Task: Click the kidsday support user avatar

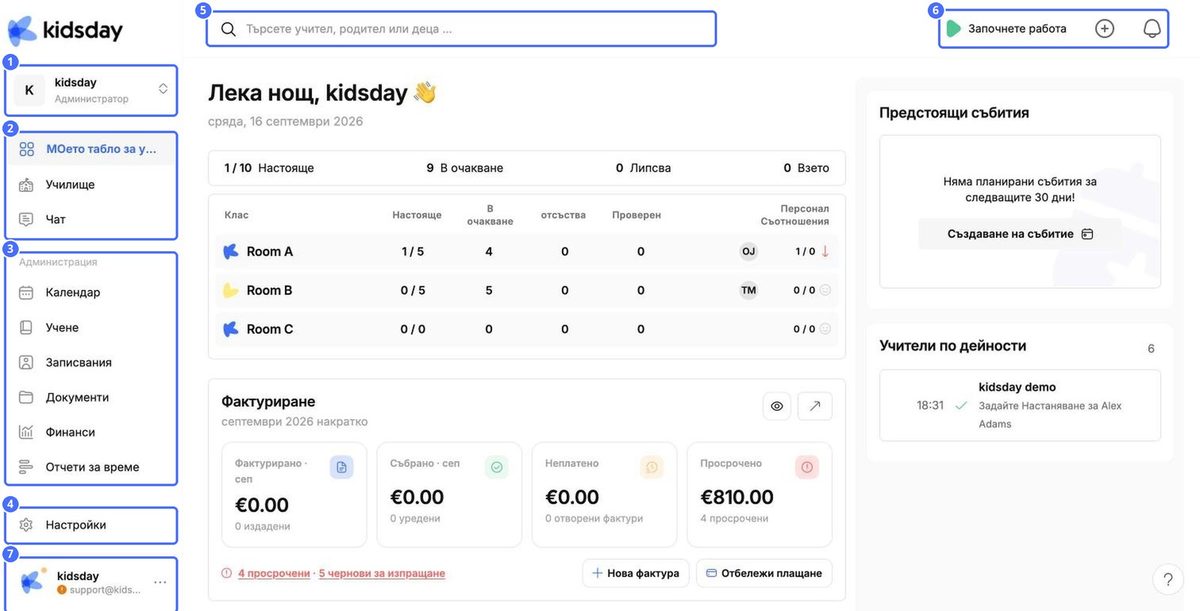Action: pyautogui.click(x=33, y=582)
